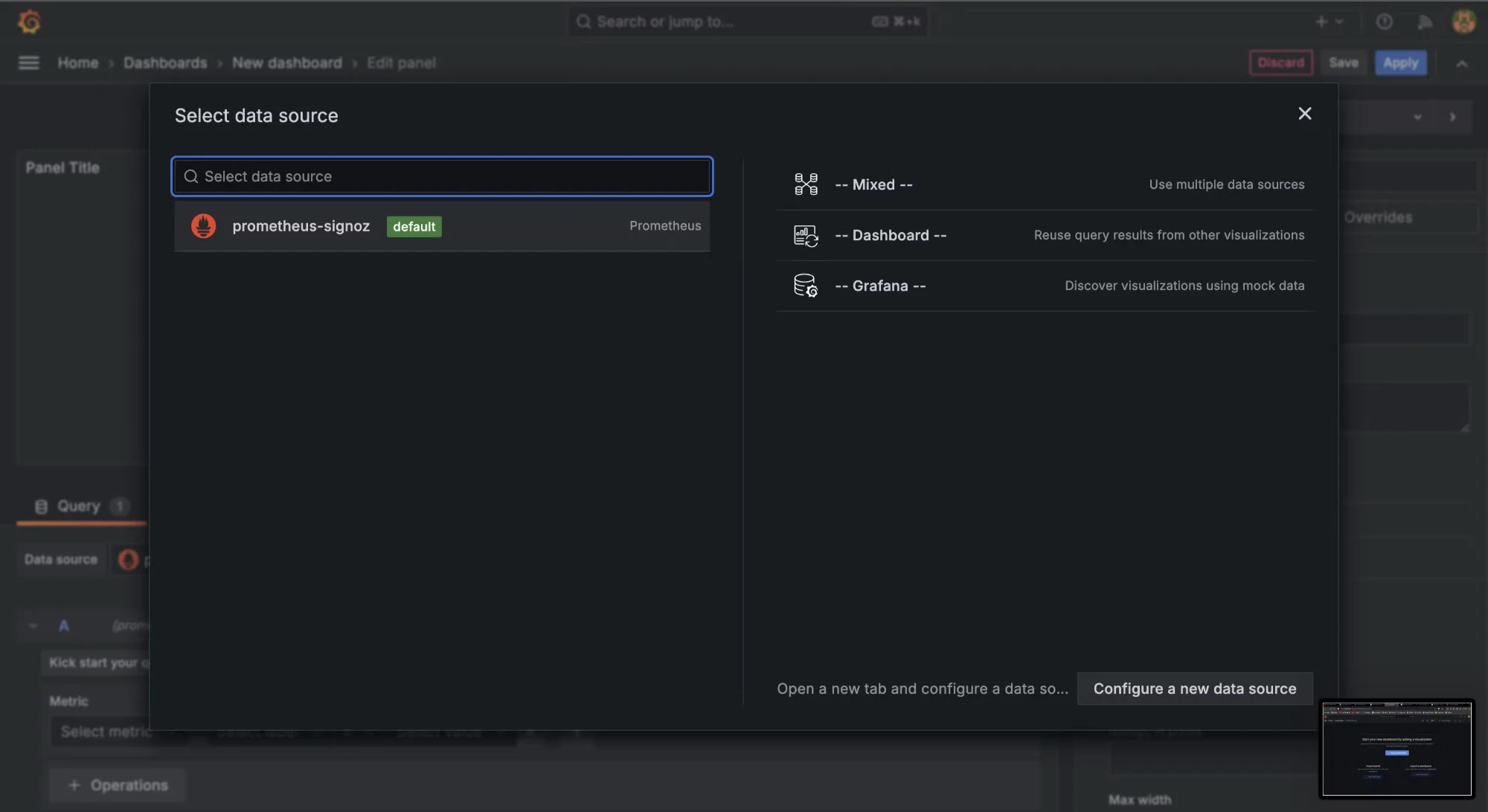The image size is (1488, 812).
Task: Choose the -- Dashboard -- data source
Action: 1045,235
